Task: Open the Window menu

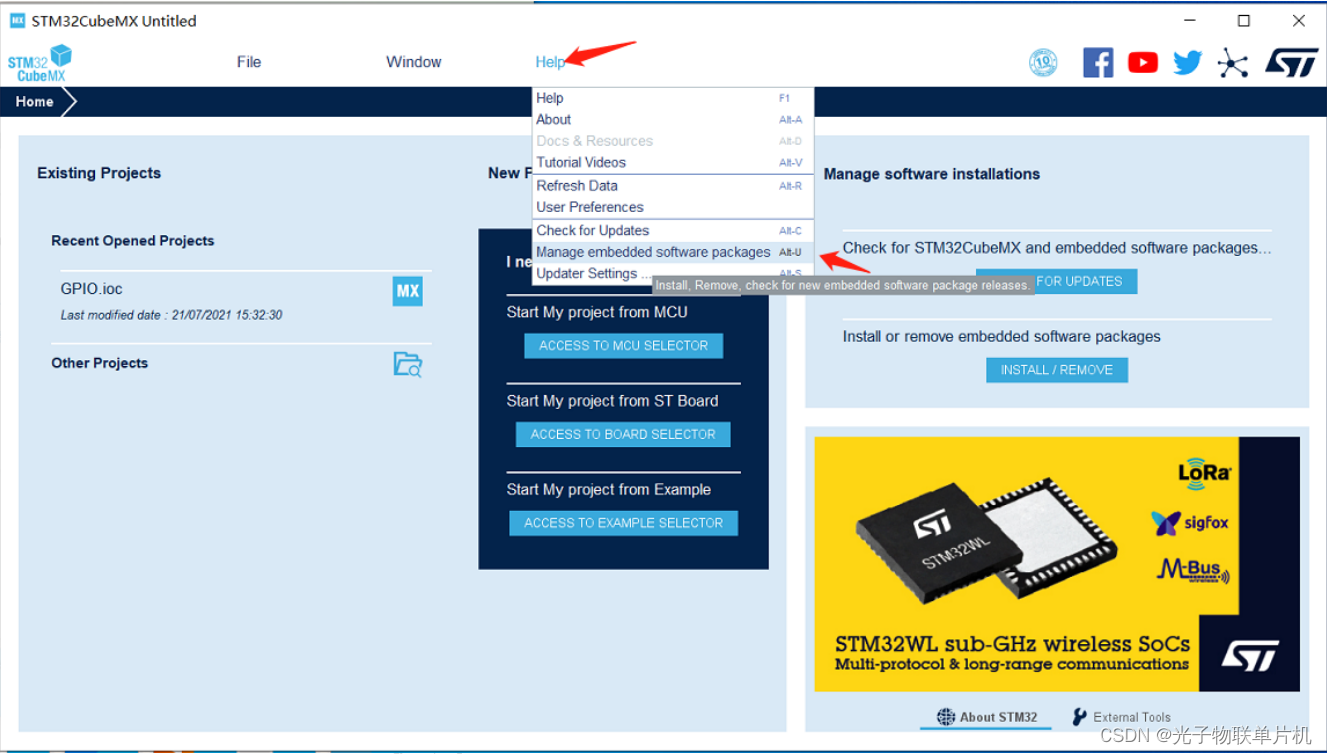Action: pos(414,62)
